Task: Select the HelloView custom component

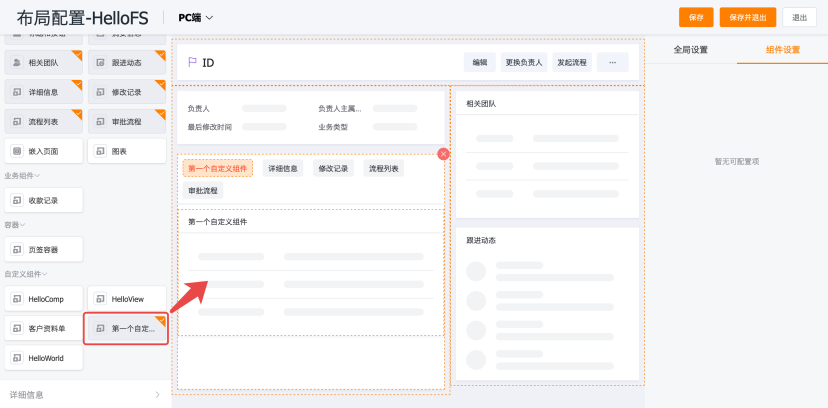Action: pos(127,299)
